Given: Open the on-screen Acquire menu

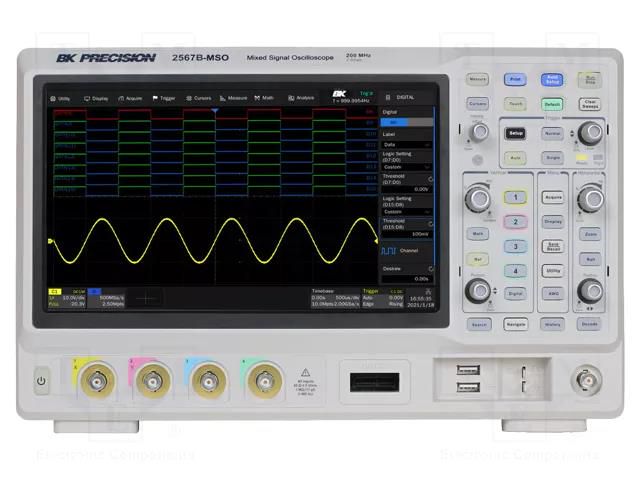Looking at the screenshot, I should 130,99.
